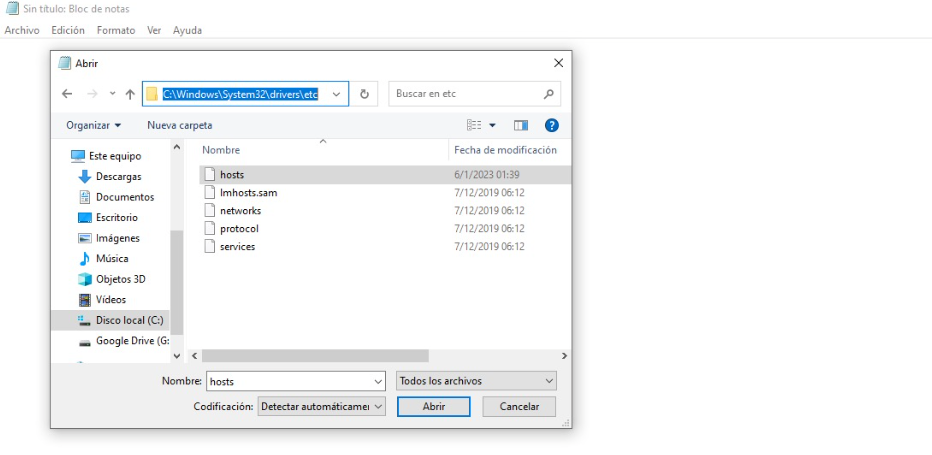The height and width of the screenshot is (455, 932).
Task: Expand the address bar history dropdown
Action: click(x=336, y=94)
